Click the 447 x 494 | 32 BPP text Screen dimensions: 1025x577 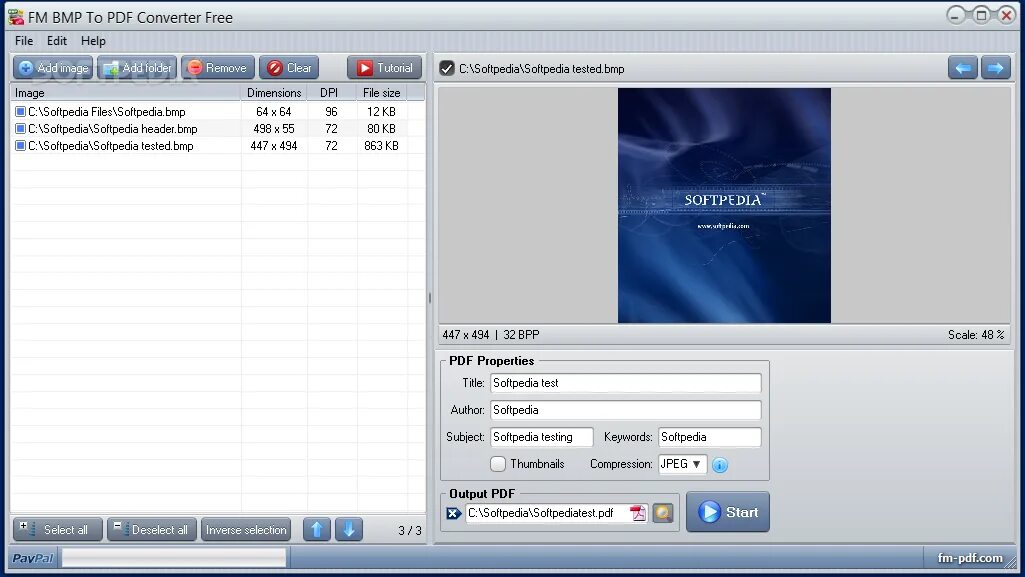coord(491,335)
